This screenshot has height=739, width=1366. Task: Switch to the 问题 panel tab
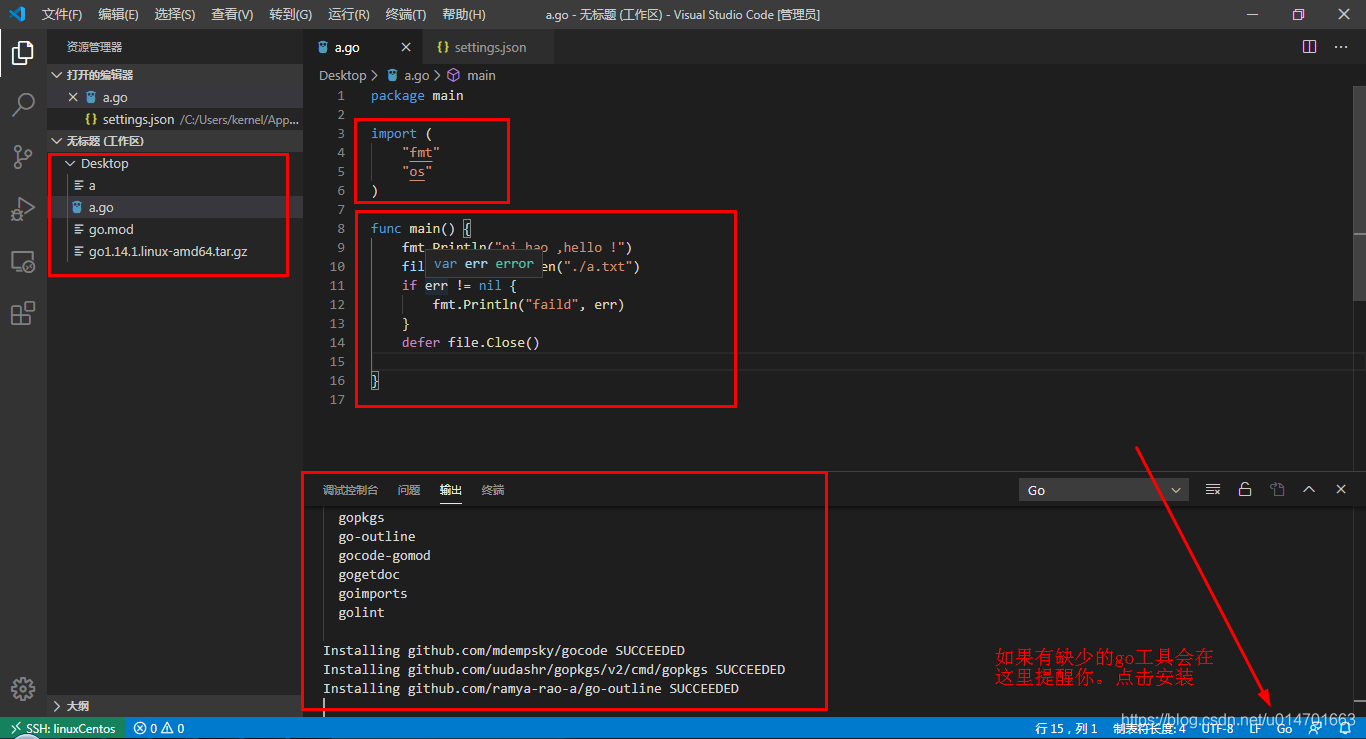408,490
